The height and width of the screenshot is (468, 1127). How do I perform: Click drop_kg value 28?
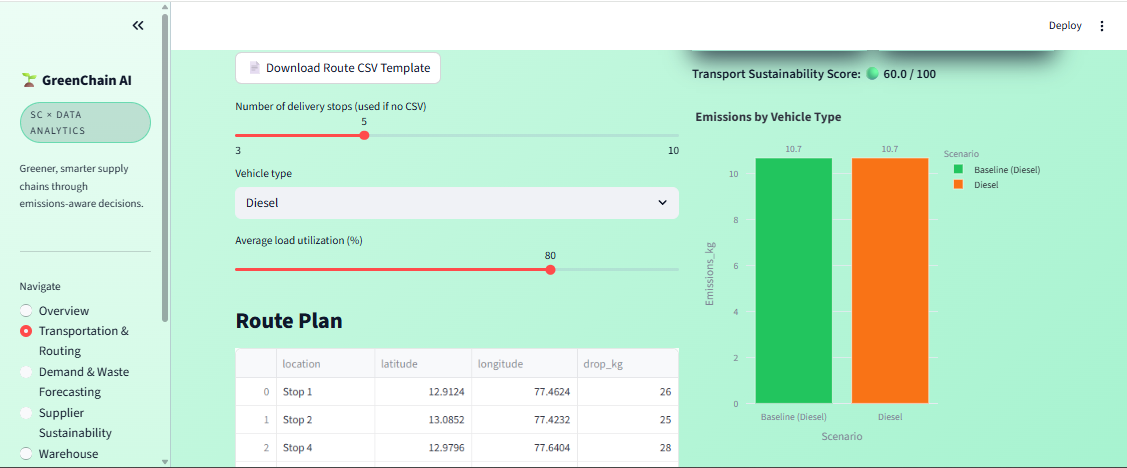tap(627, 448)
